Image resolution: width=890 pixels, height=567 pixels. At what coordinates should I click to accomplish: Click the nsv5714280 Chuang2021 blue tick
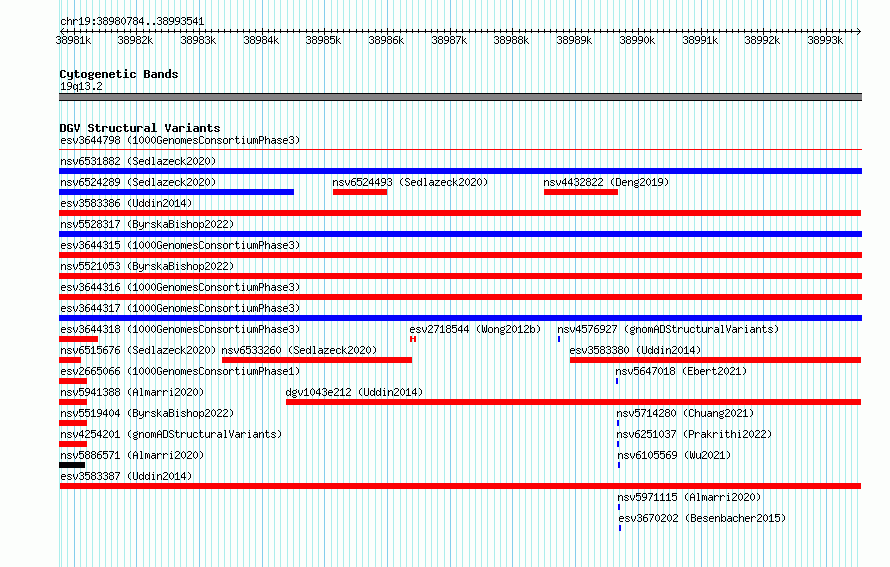pos(618,423)
